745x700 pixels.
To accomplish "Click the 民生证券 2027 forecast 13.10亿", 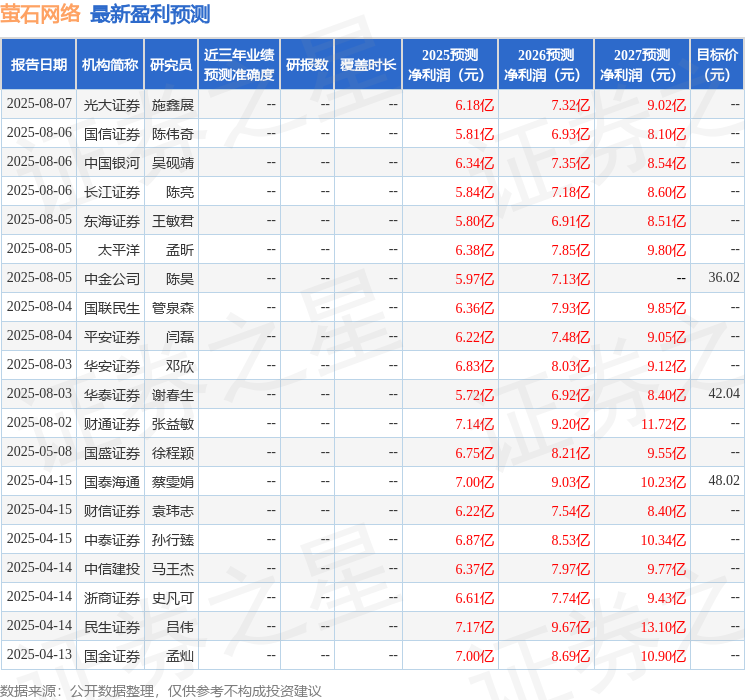I will pos(663,627).
